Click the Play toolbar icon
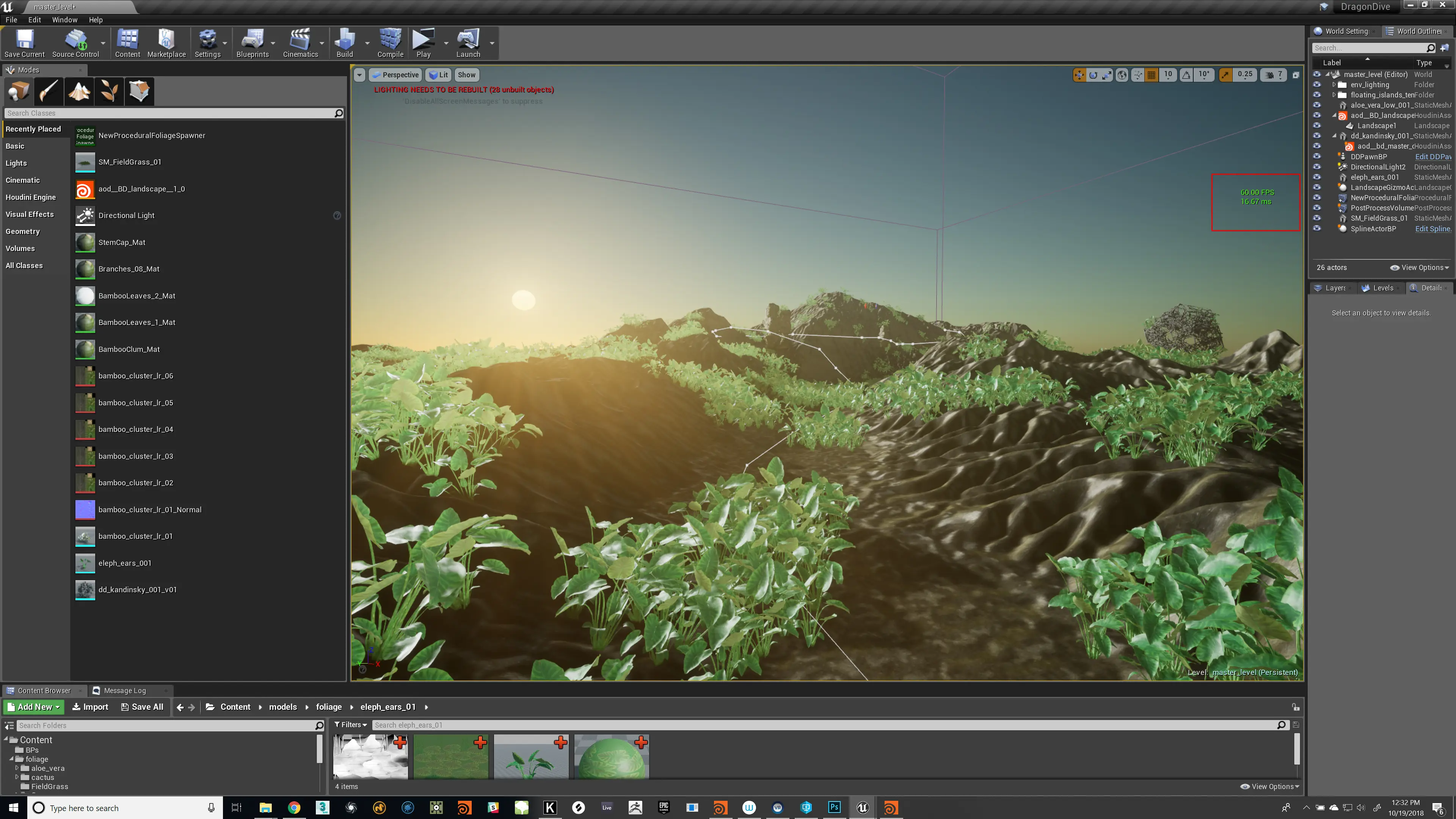The width and height of the screenshot is (1456, 819). (424, 44)
